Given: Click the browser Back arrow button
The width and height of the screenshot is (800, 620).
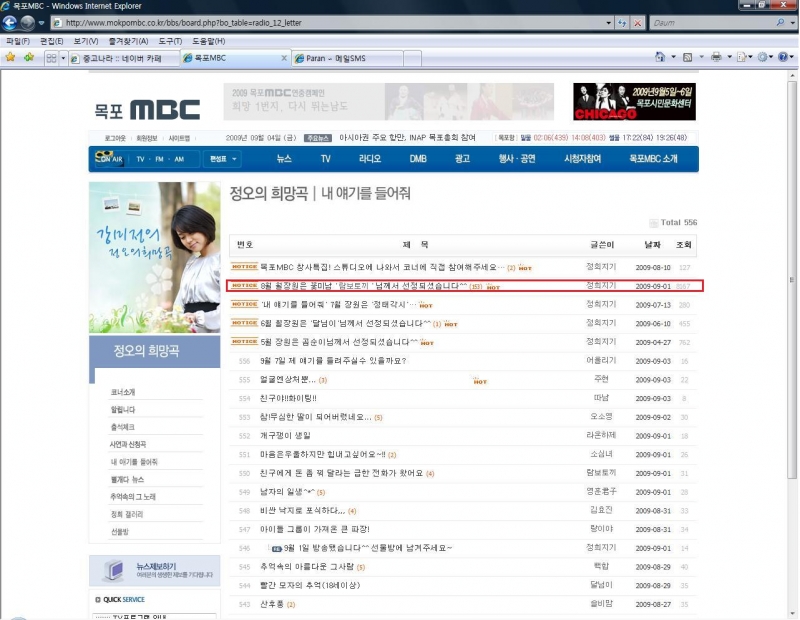Looking at the screenshot, I should [x=11, y=22].
